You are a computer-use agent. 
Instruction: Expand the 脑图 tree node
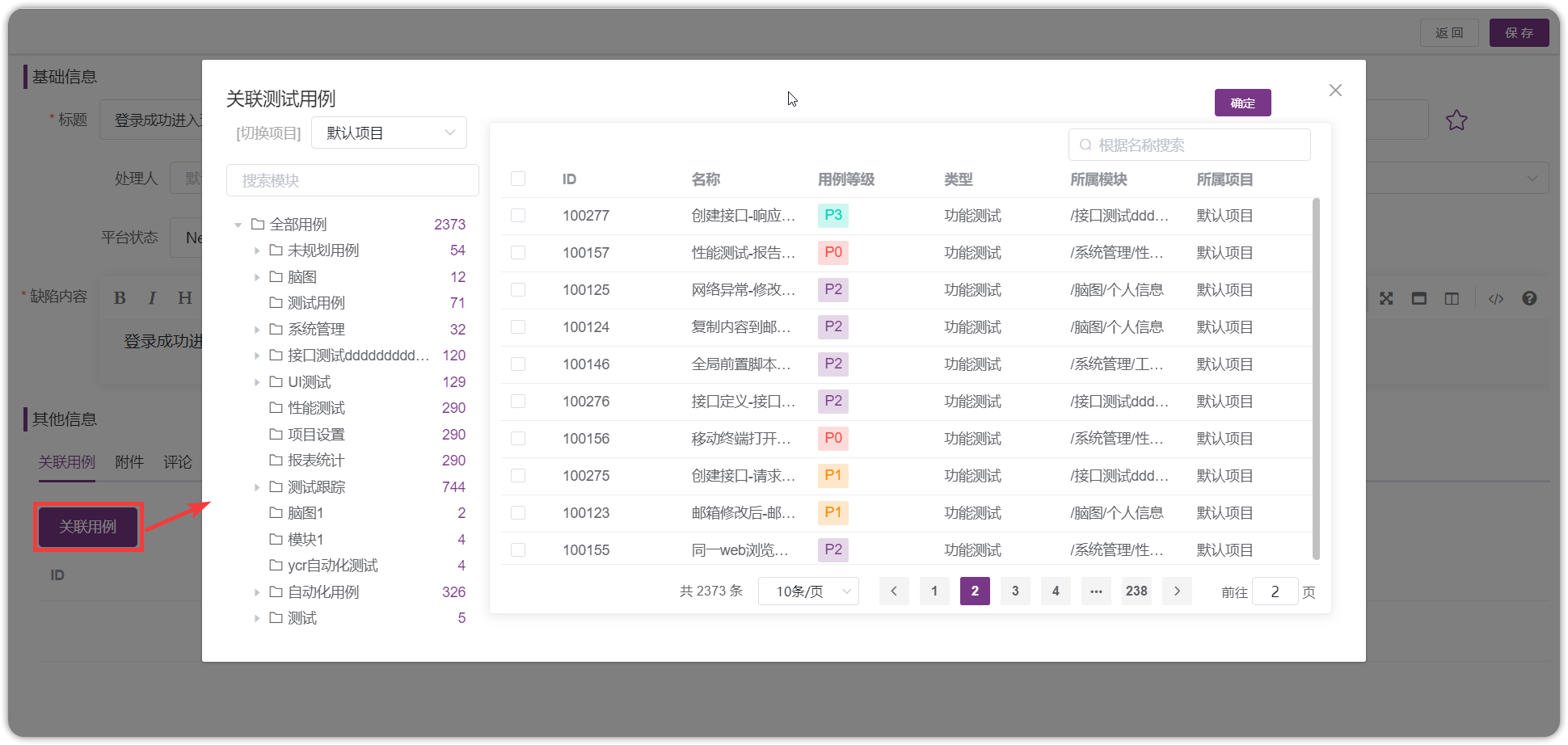point(257,277)
